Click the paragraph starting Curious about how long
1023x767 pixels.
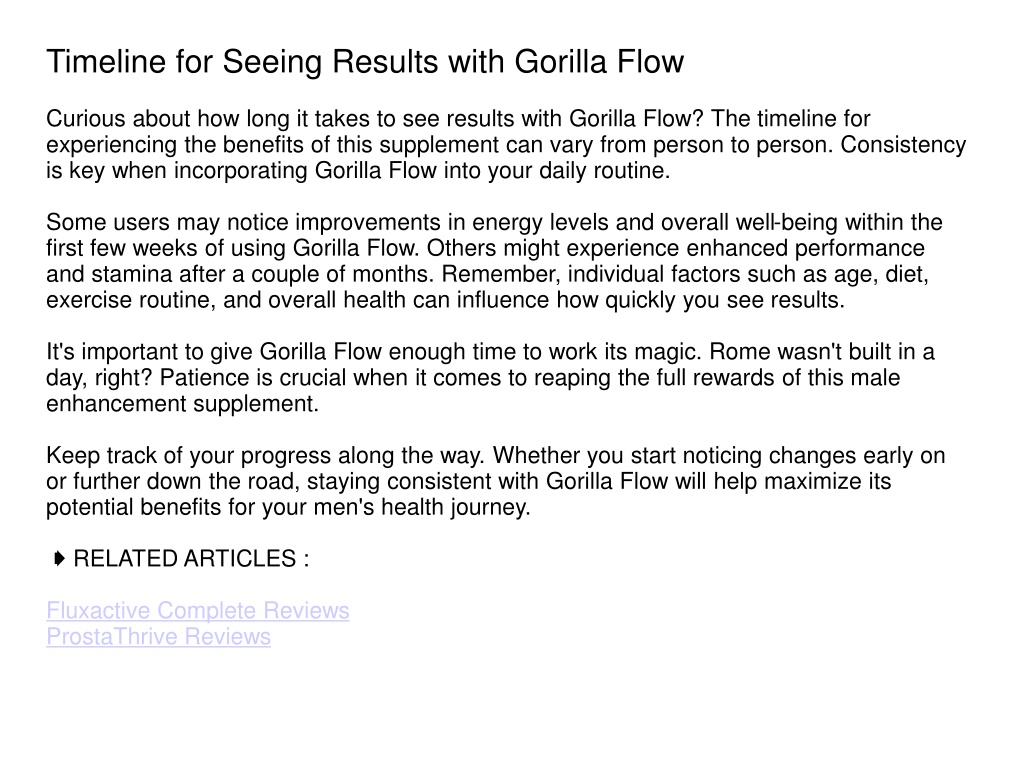(x=506, y=145)
